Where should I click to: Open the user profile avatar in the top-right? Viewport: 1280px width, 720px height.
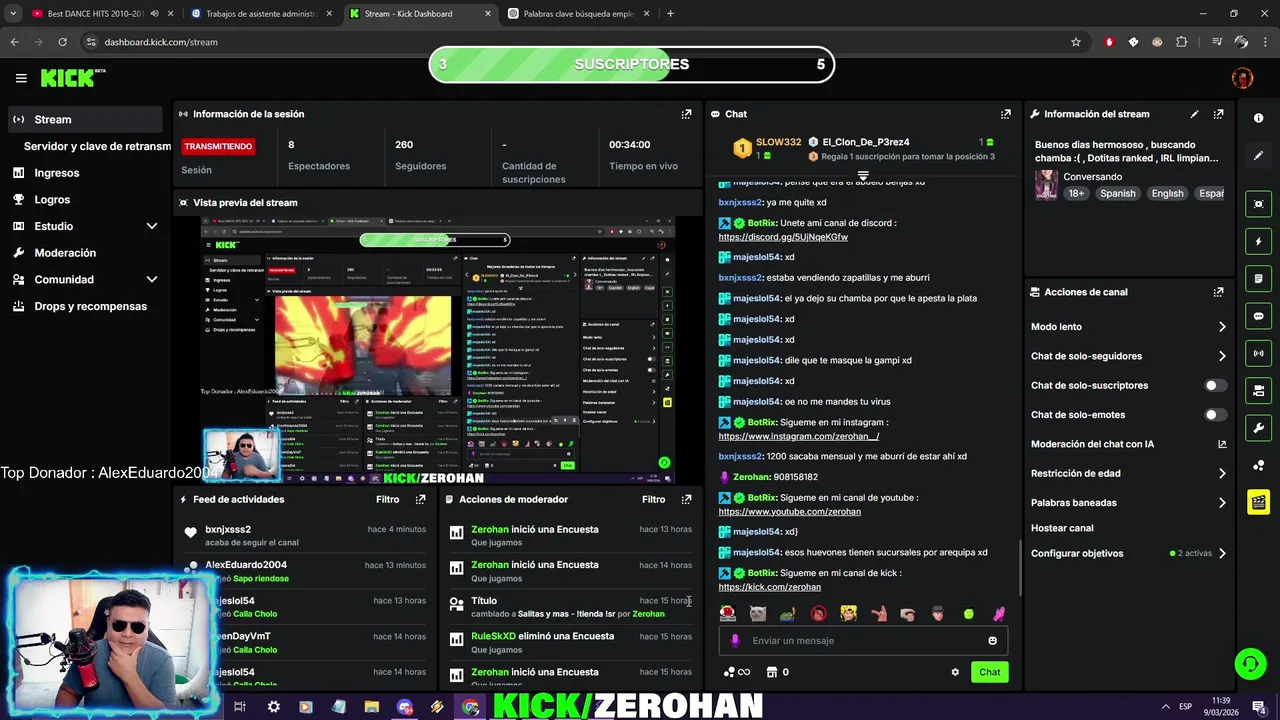tap(1242, 78)
